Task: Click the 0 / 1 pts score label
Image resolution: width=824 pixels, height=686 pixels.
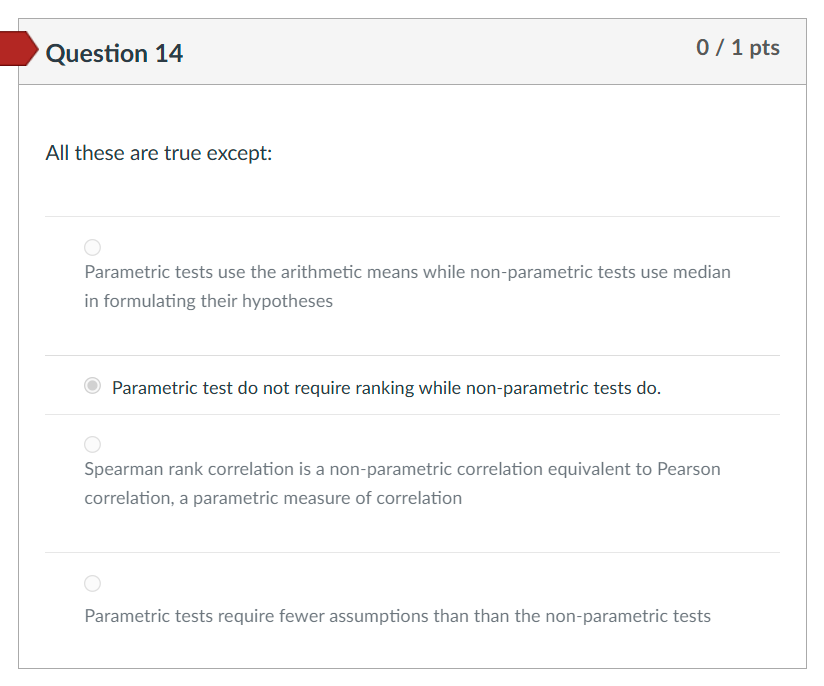Action: pyautogui.click(x=739, y=47)
